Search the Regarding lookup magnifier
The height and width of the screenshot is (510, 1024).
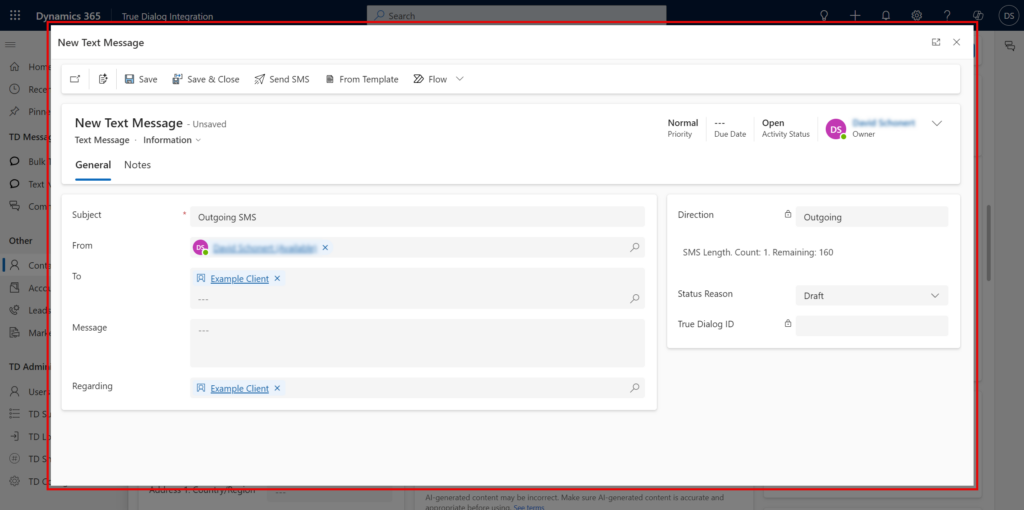[634, 388]
